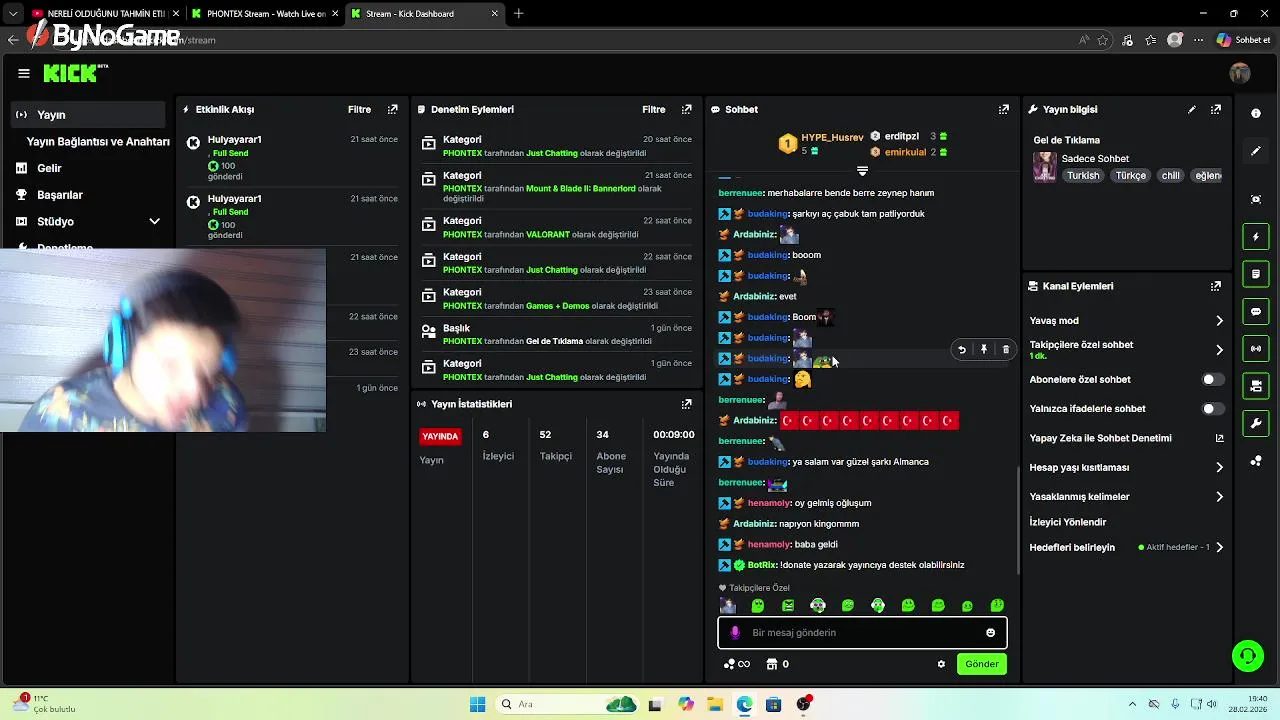Click the chill tag in stream info
The height and width of the screenshot is (720, 1280).
[x=1170, y=176]
